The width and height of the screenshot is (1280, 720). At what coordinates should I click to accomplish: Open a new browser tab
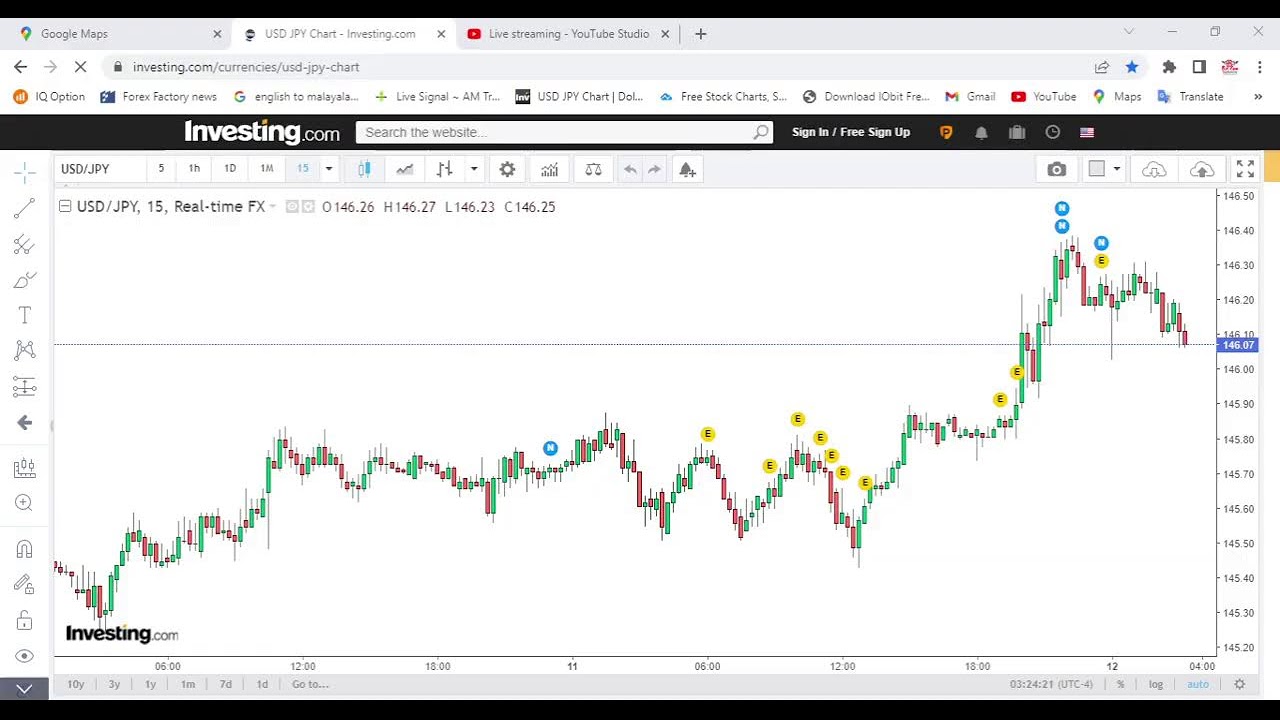[701, 34]
